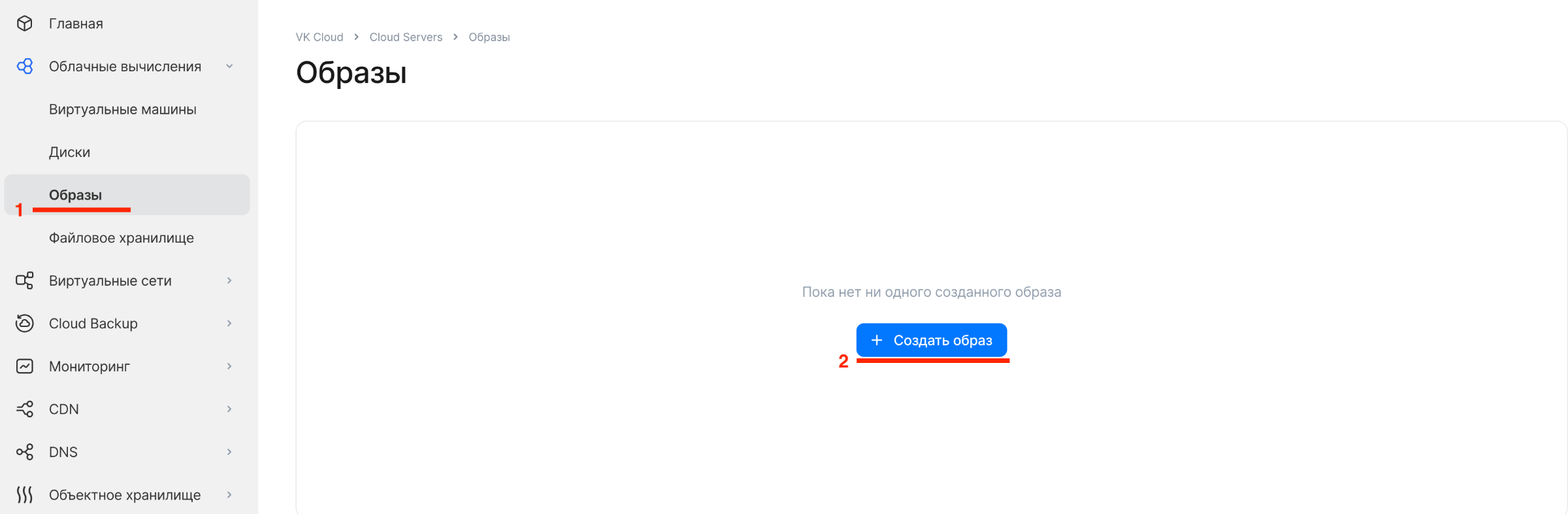Select Файловое хранилище in sidebar
Viewport: 1568px width, 514px height.
click(122, 238)
